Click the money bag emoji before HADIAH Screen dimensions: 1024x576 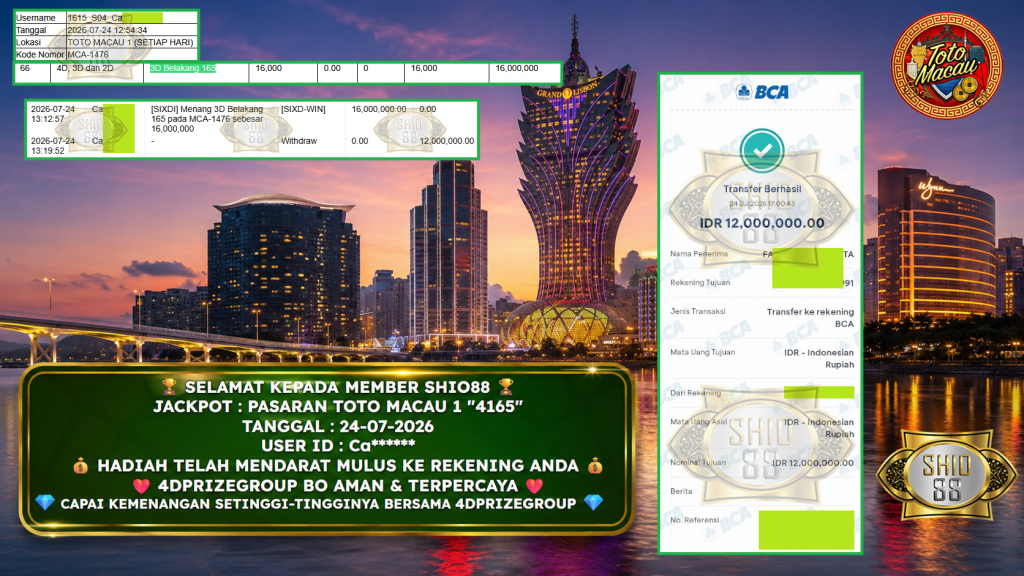click(x=80, y=466)
